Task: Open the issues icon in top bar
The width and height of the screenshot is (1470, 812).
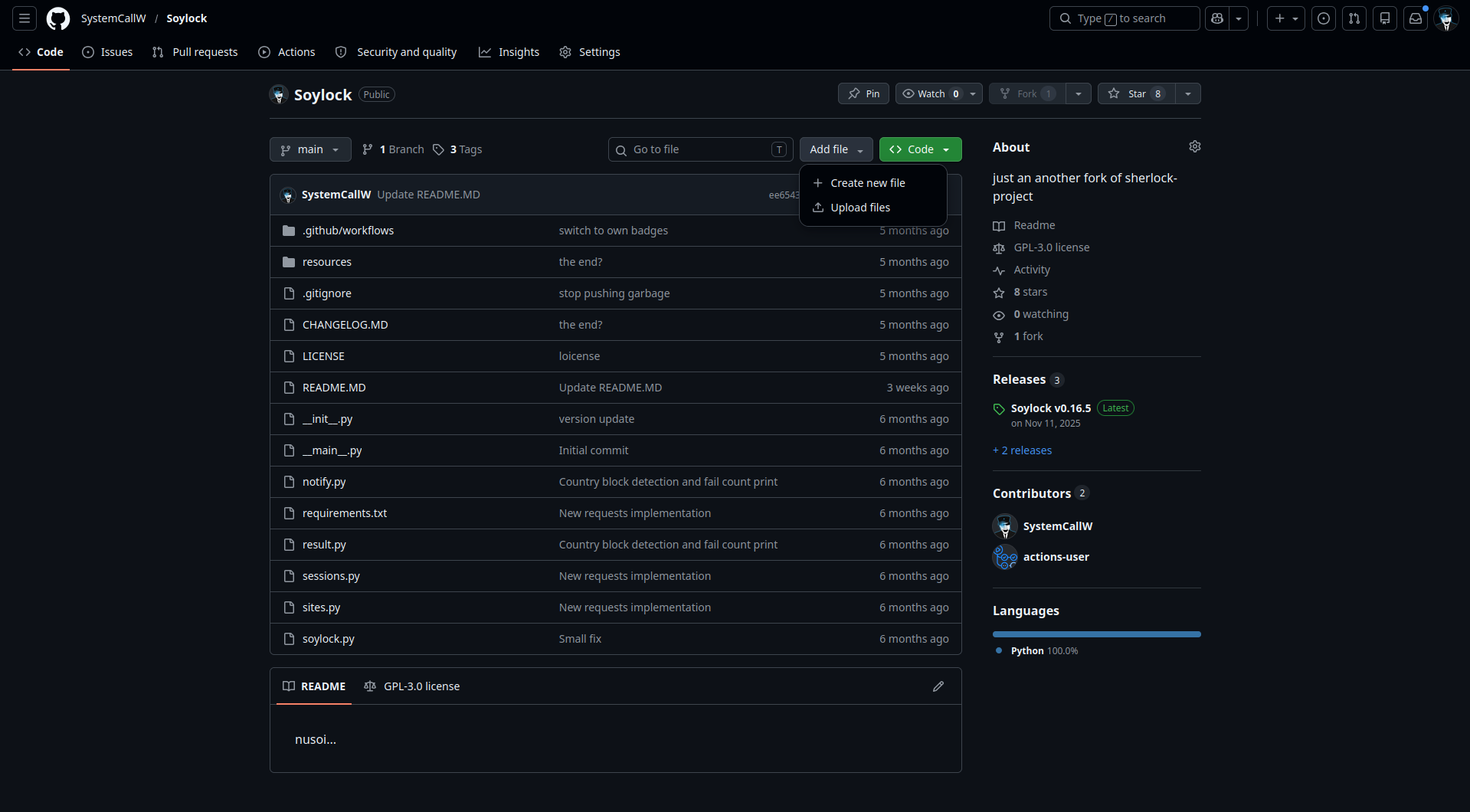Action: pyautogui.click(x=1324, y=18)
